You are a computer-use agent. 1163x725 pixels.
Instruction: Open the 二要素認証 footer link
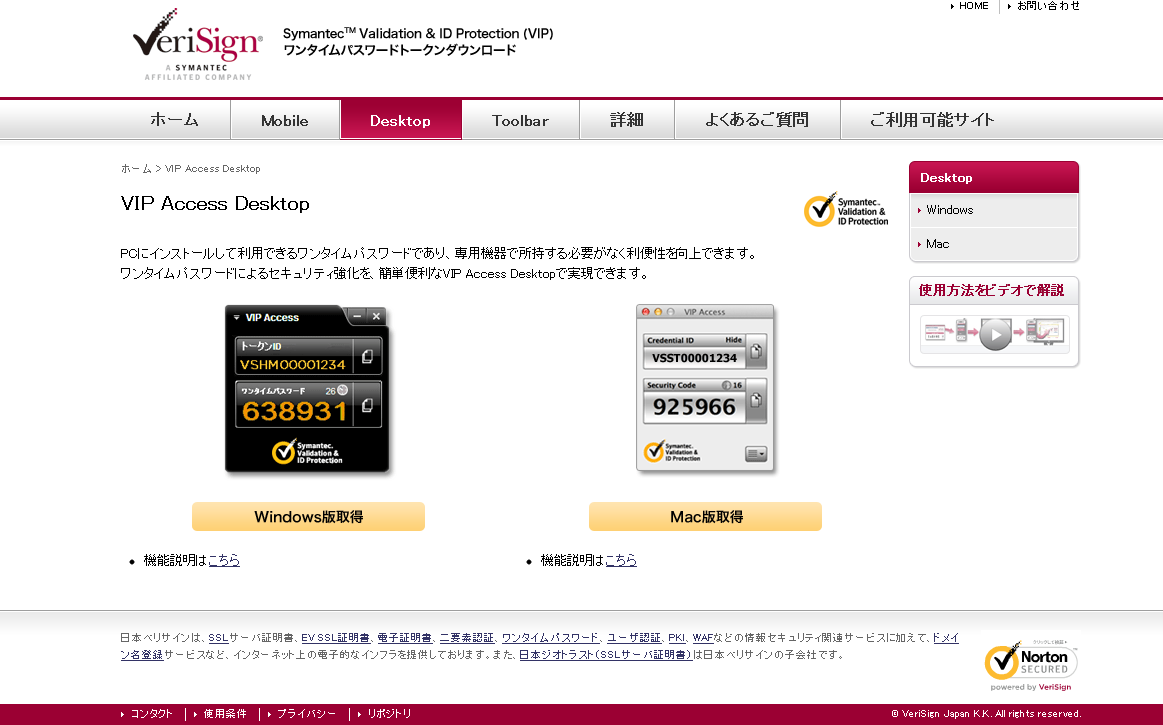(467, 637)
